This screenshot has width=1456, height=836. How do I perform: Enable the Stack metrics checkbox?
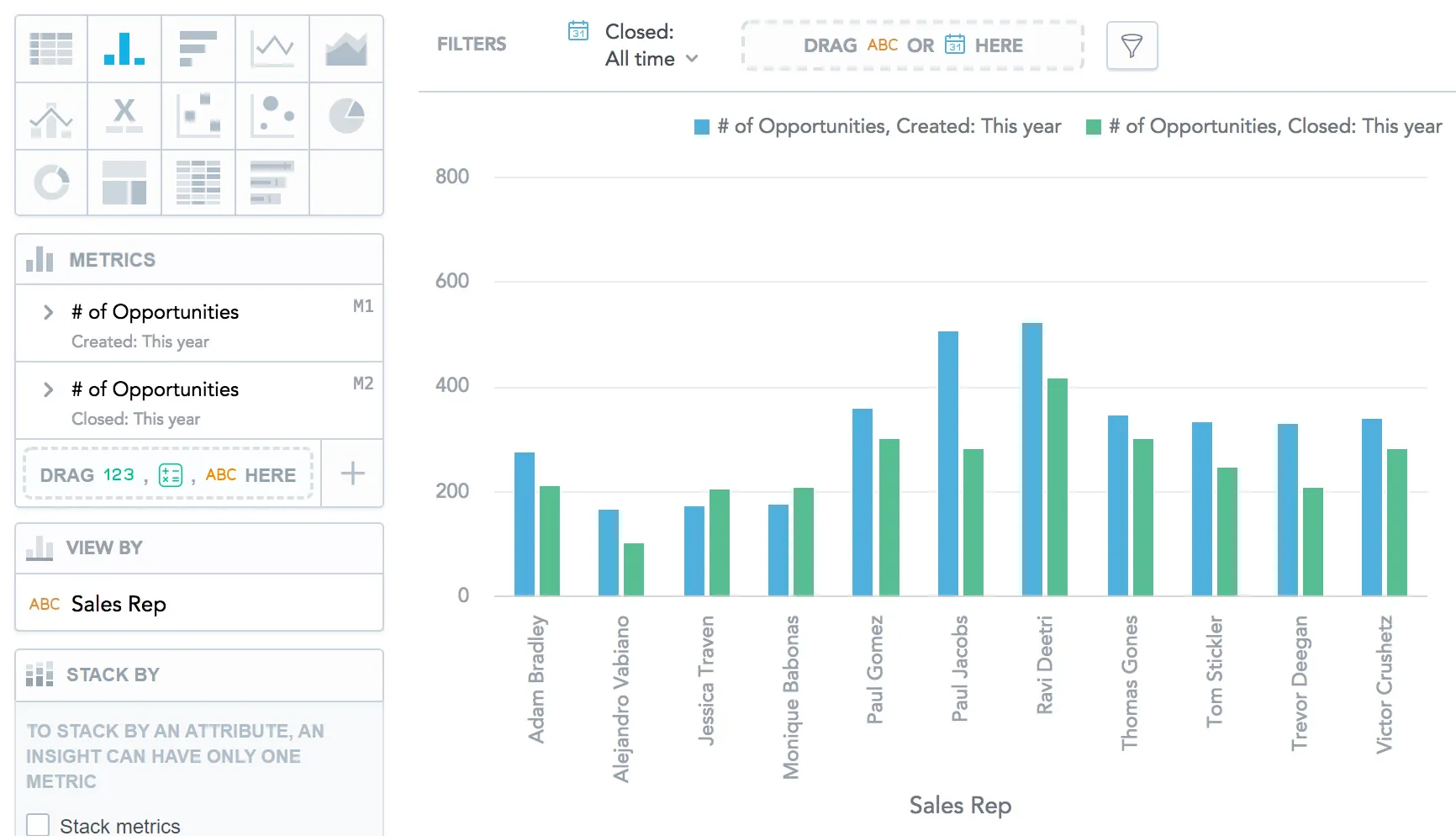pyautogui.click(x=39, y=824)
